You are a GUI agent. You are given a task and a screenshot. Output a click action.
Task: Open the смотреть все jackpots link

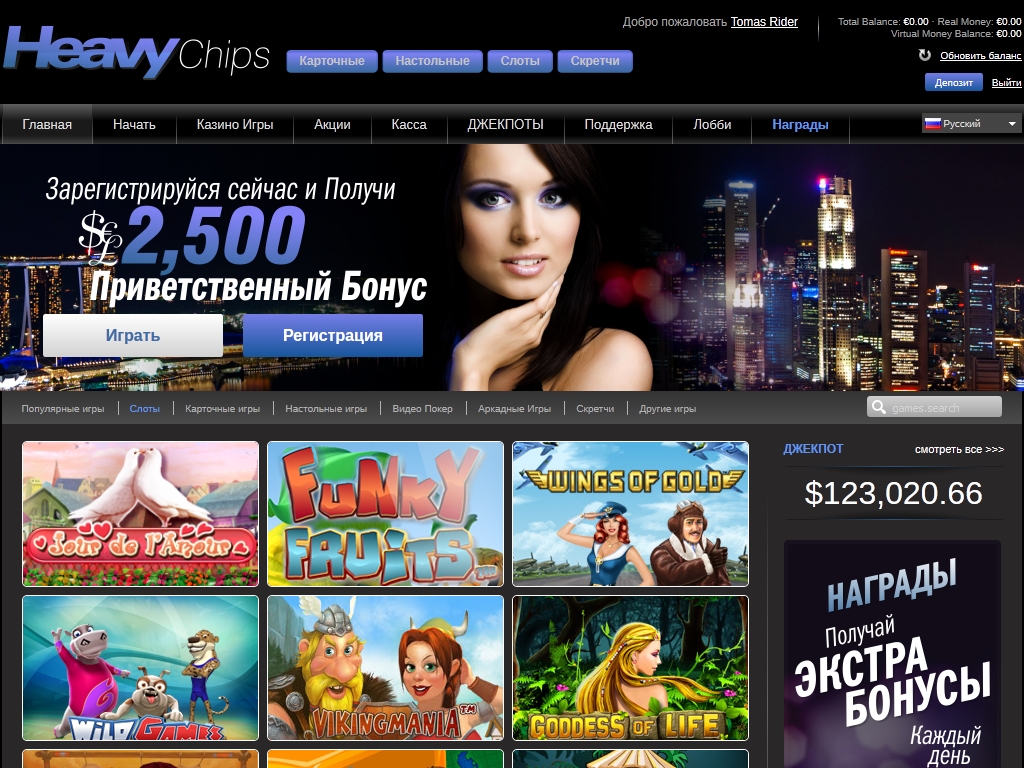click(x=959, y=449)
